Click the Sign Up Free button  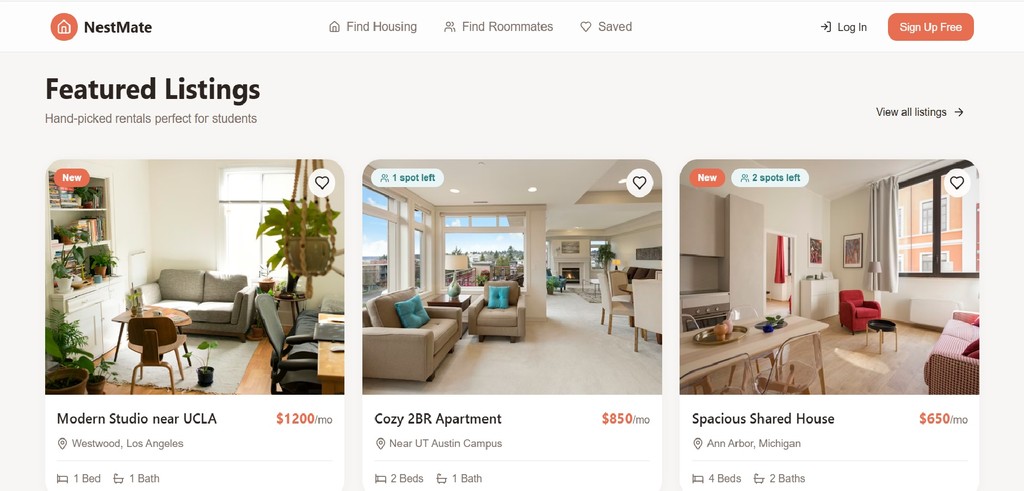(931, 27)
